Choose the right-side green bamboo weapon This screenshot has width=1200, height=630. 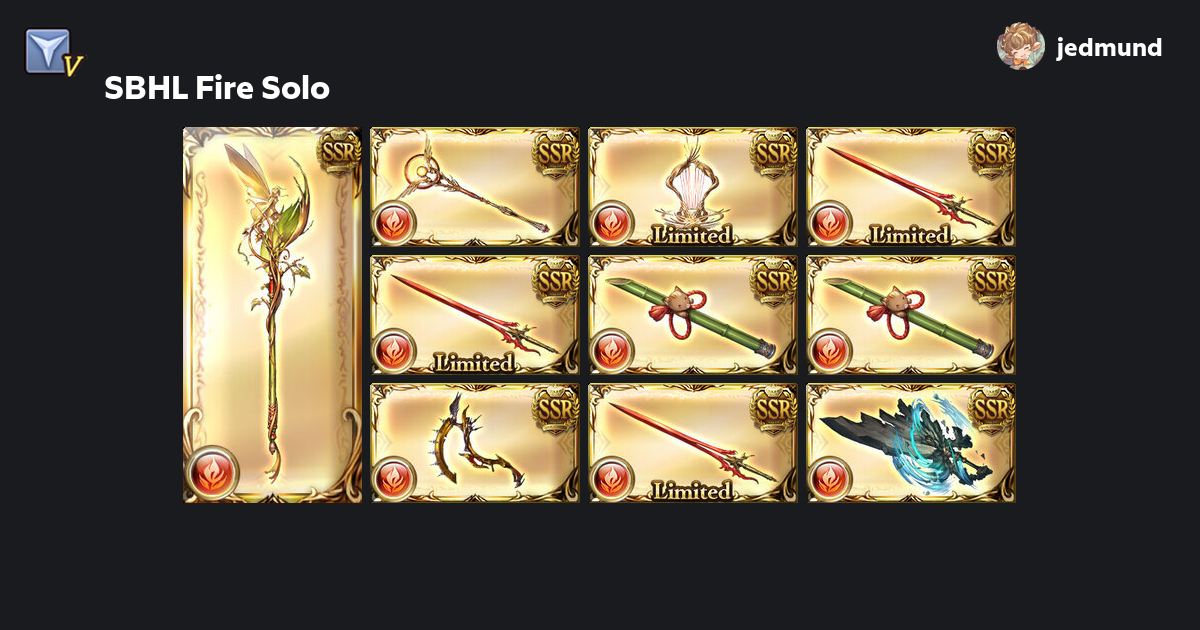tap(911, 315)
